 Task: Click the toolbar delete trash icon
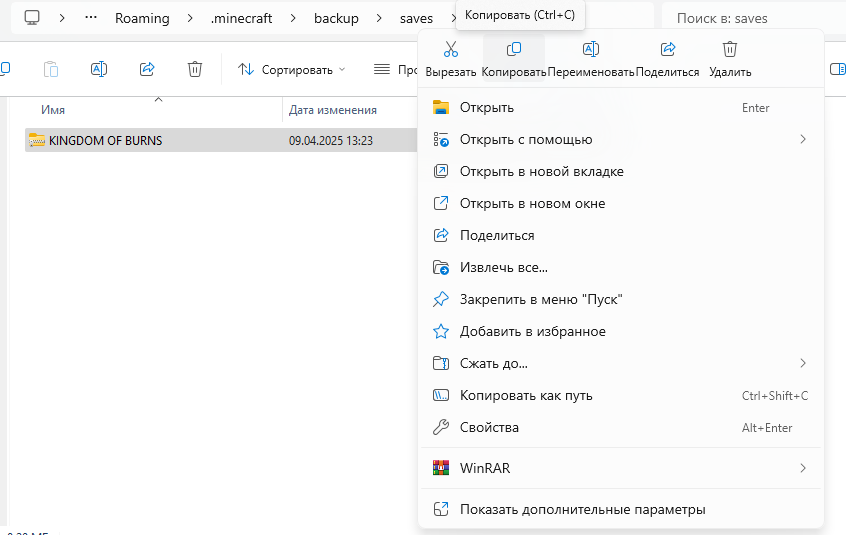tap(195, 69)
